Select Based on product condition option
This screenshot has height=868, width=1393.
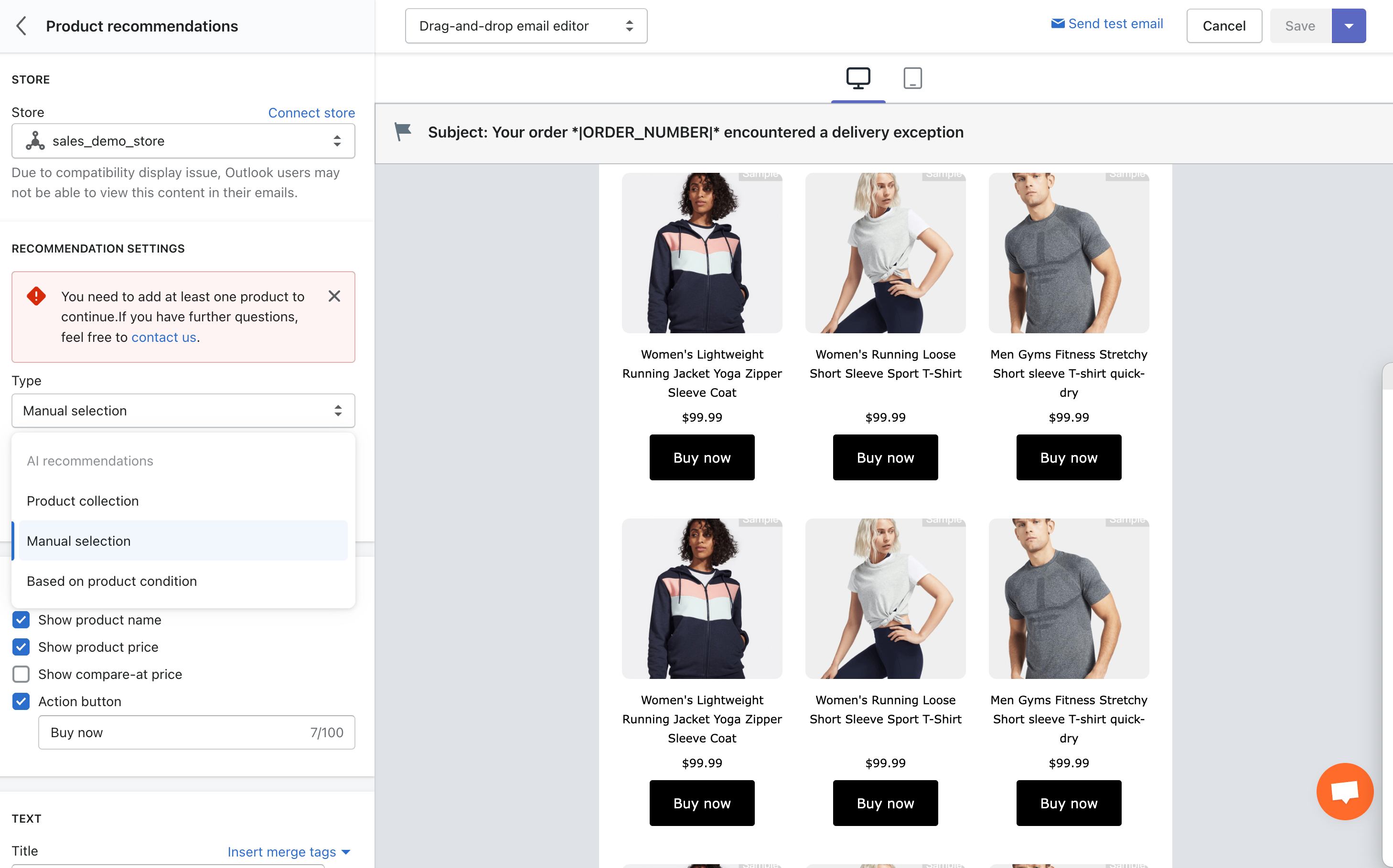point(111,581)
